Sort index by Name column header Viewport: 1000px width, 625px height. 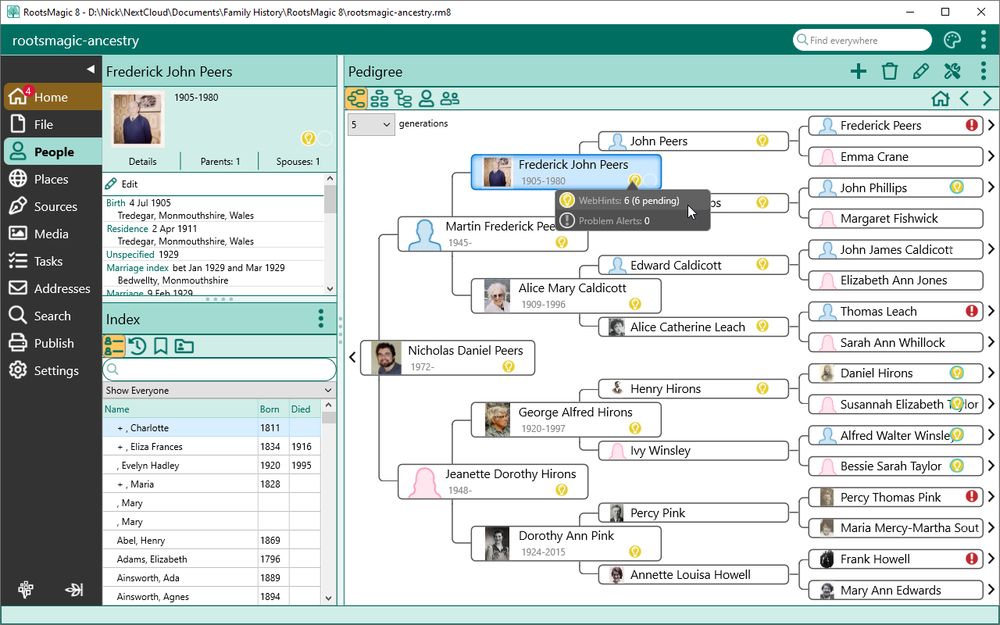click(x=180, y=409)
